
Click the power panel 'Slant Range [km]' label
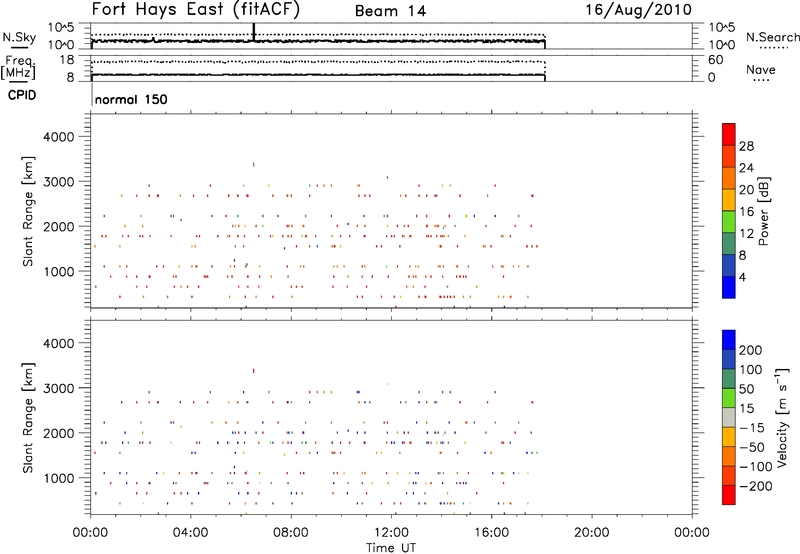[x=28, y=211]
